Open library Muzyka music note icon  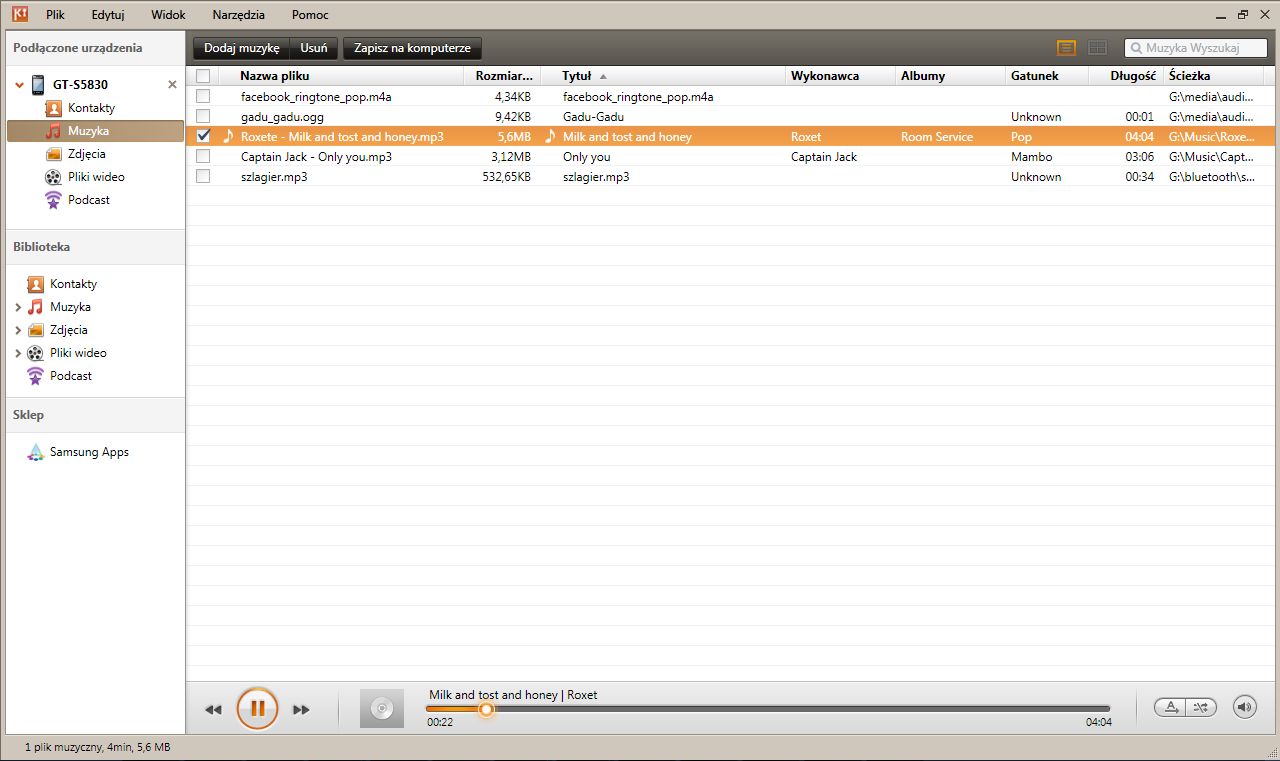click(35, 307)
